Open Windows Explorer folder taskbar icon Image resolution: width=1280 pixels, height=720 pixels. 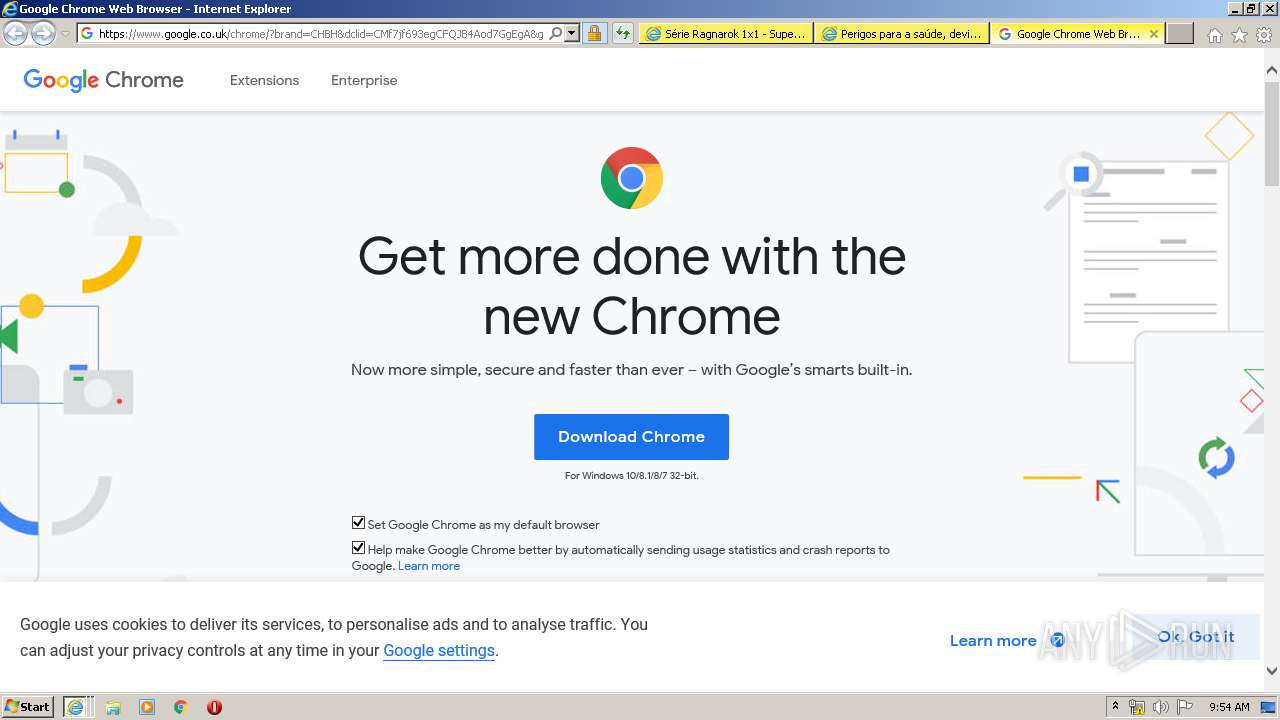click(113, 707)
